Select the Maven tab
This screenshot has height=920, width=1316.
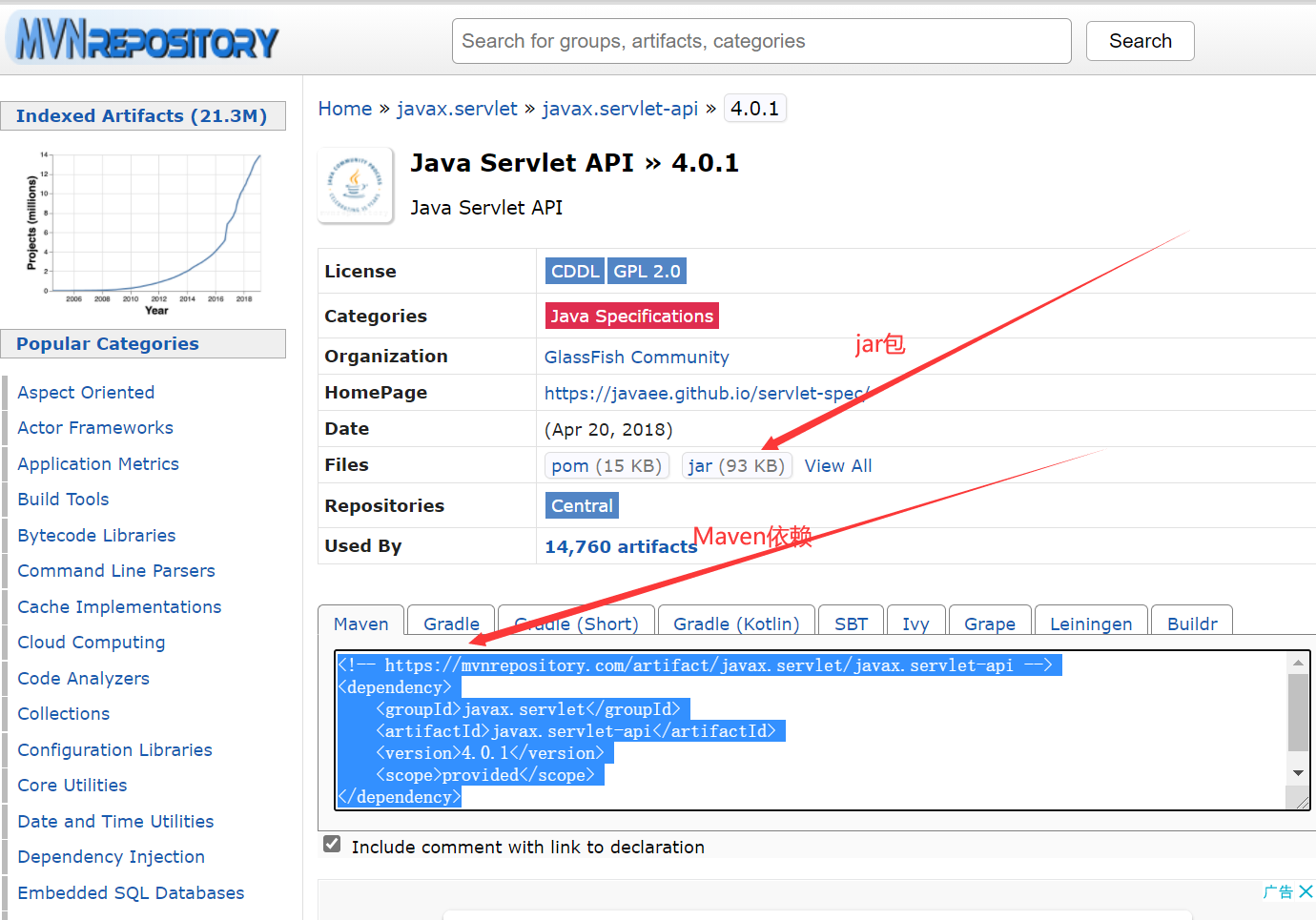tap(361, 624)
